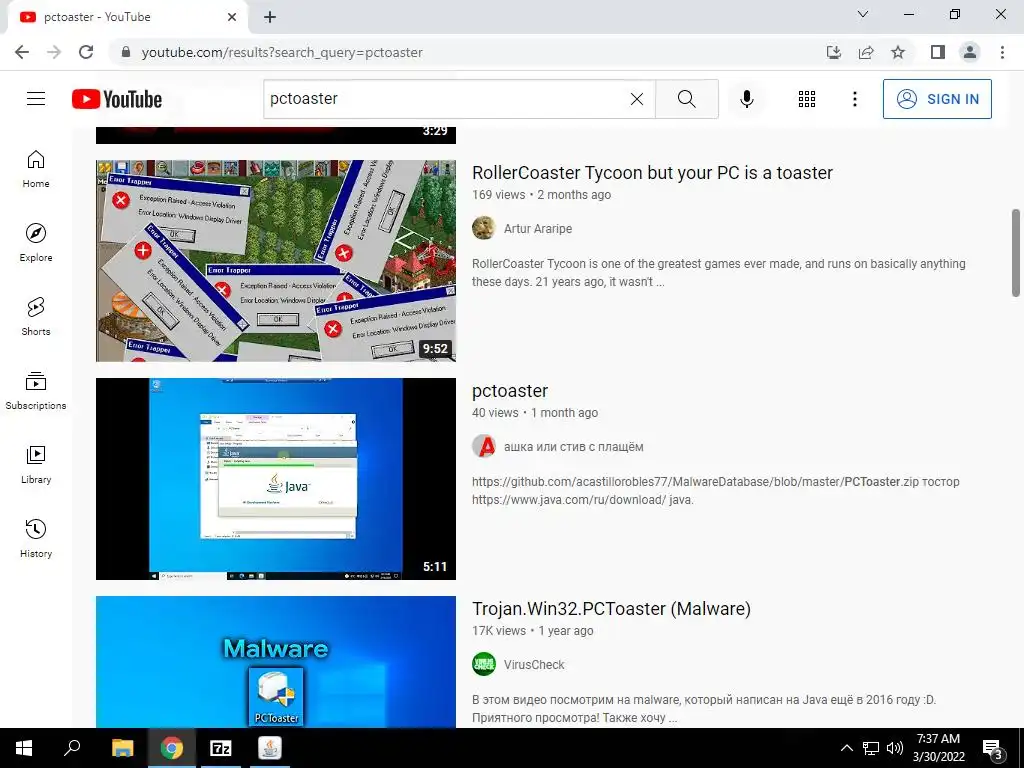
Task: Open Home in the sidebar
Action: 36,168
